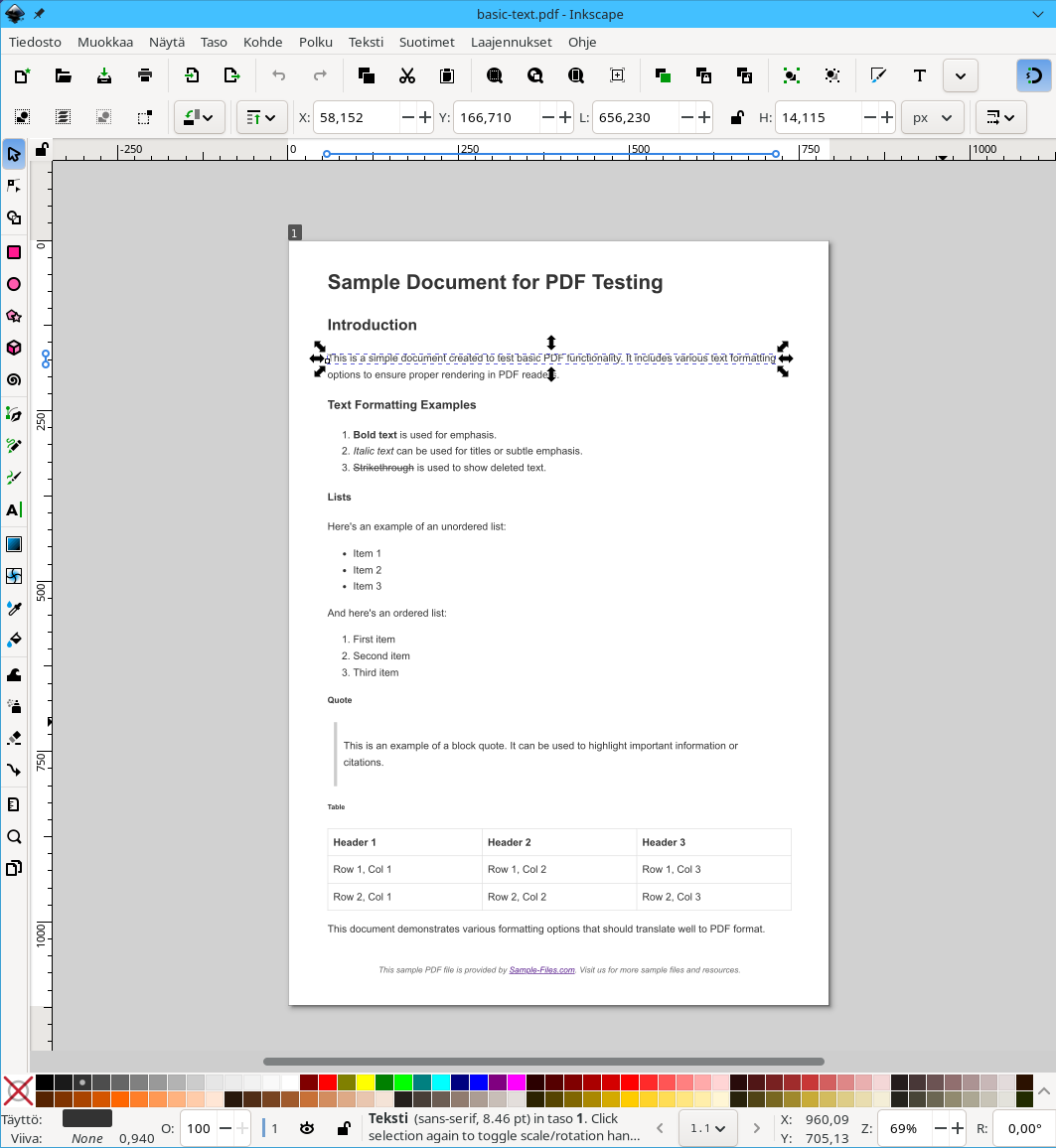
Task: Click the Sample-Files.com hyperlink in the document
Action: point(541,969)
